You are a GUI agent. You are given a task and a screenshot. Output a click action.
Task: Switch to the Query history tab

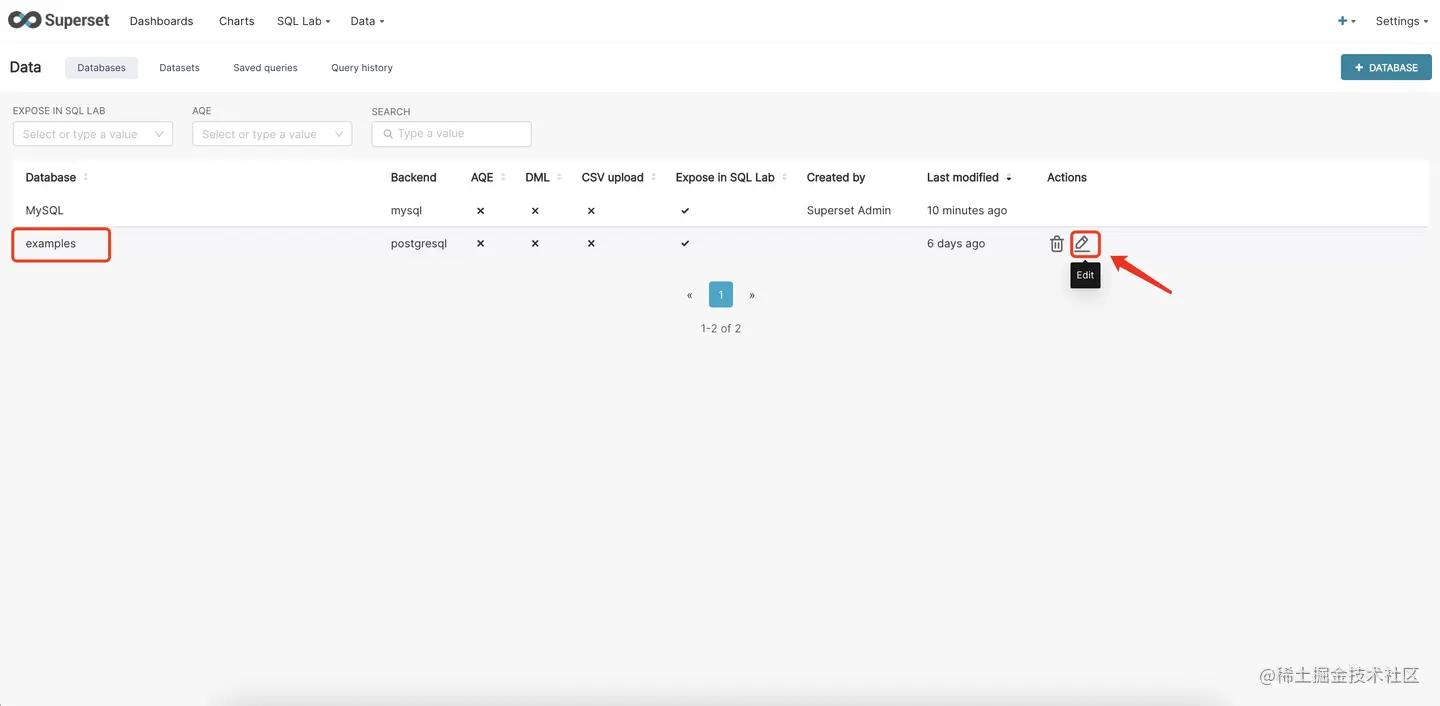coord(362,68)
